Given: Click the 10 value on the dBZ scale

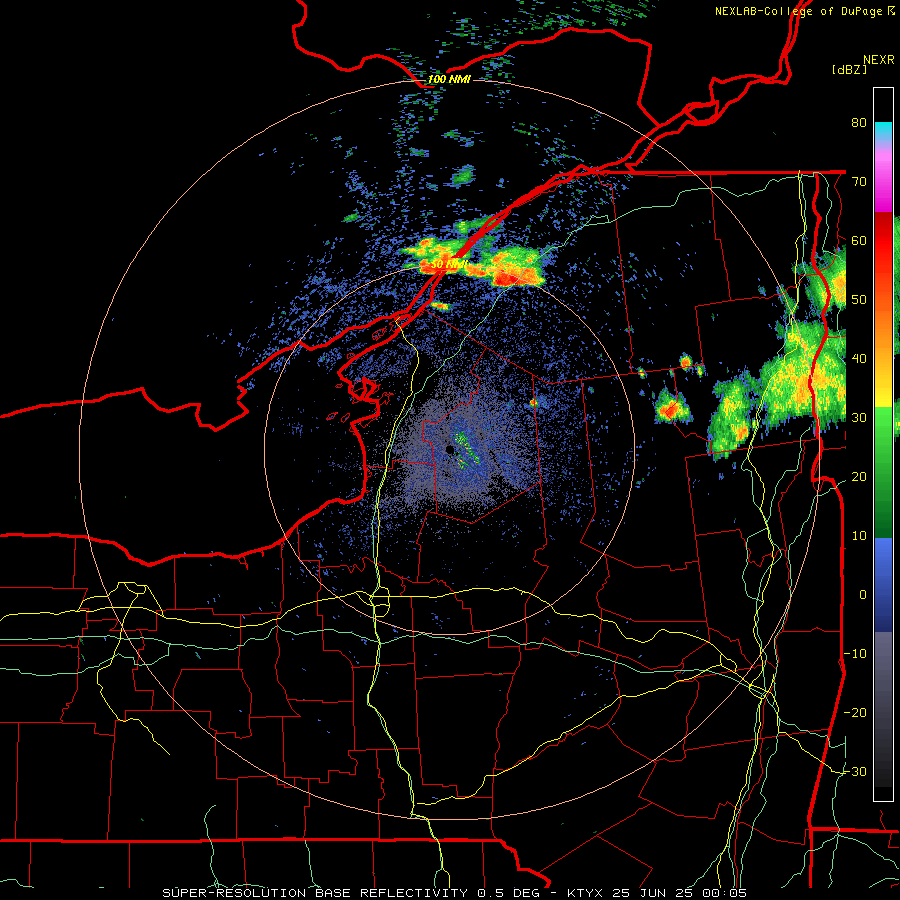Looking at the screenshot, I should 859,536.
